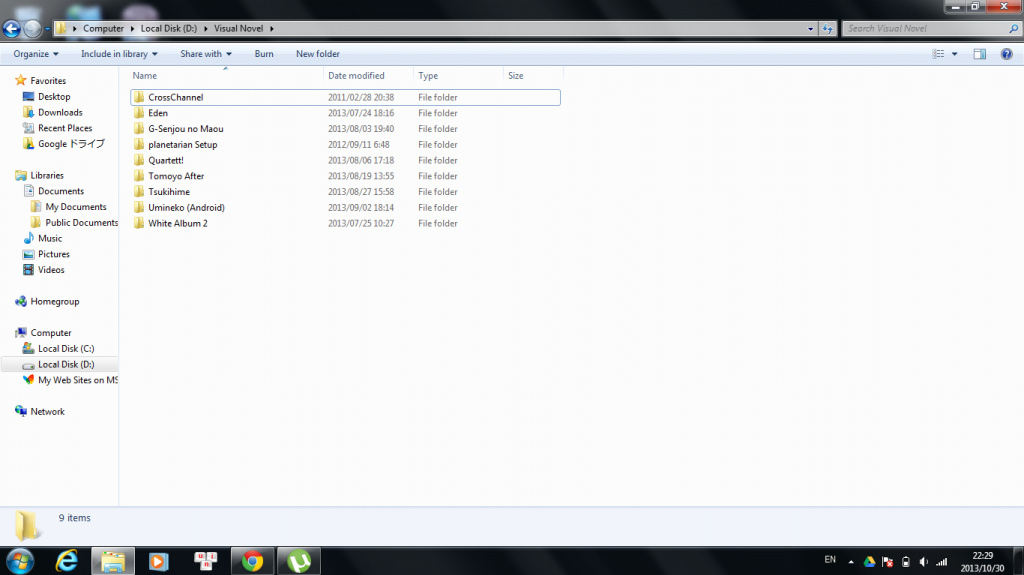
Task: Open My Documents in tree
Action: [76, 206]
